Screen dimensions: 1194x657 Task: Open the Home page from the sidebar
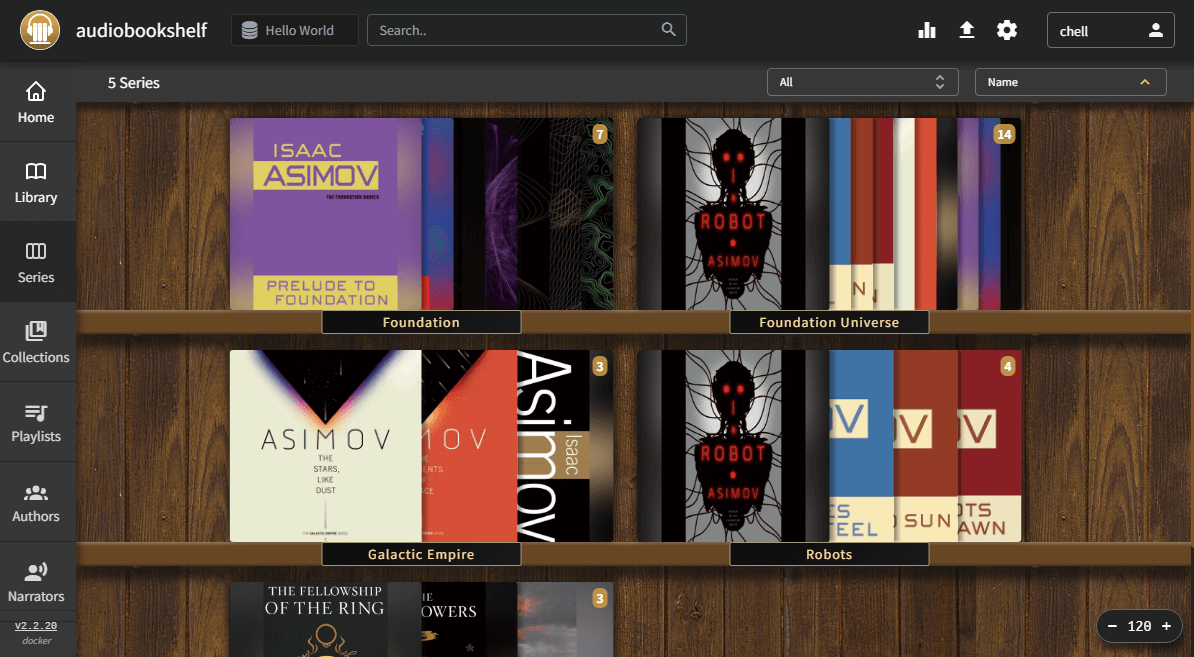tap(36, 103)
